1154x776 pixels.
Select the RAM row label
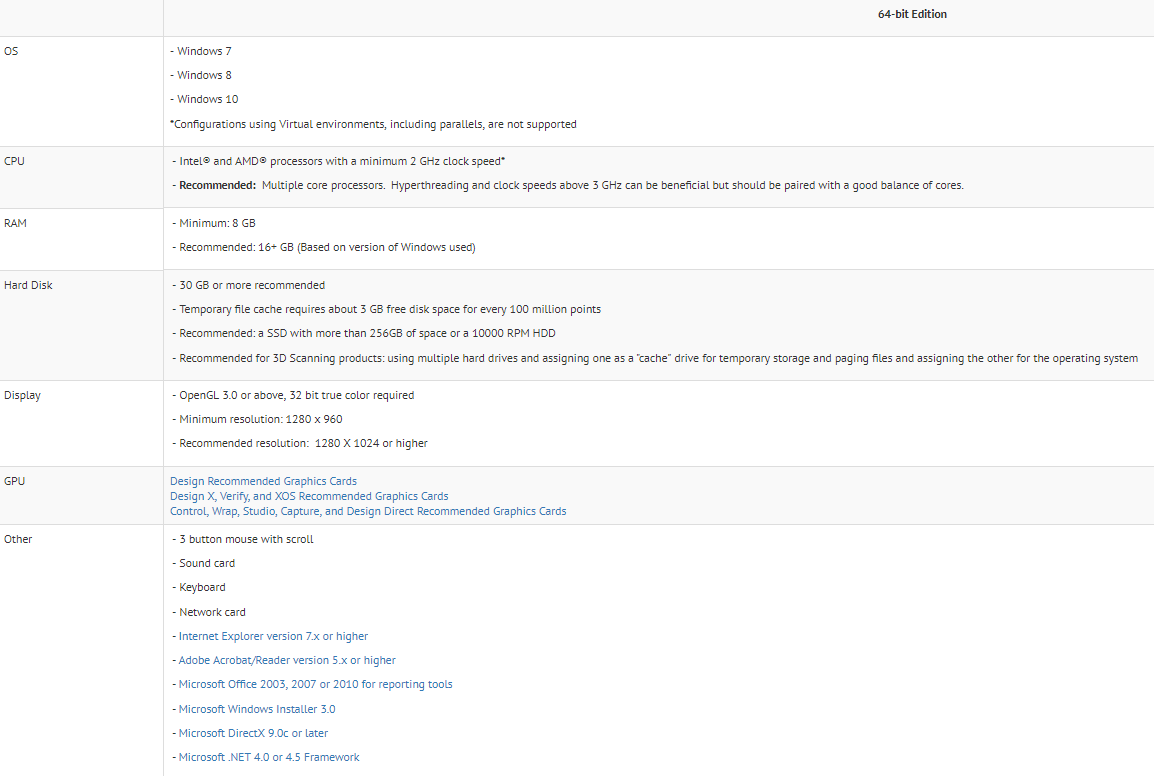(x=15, y=223)
